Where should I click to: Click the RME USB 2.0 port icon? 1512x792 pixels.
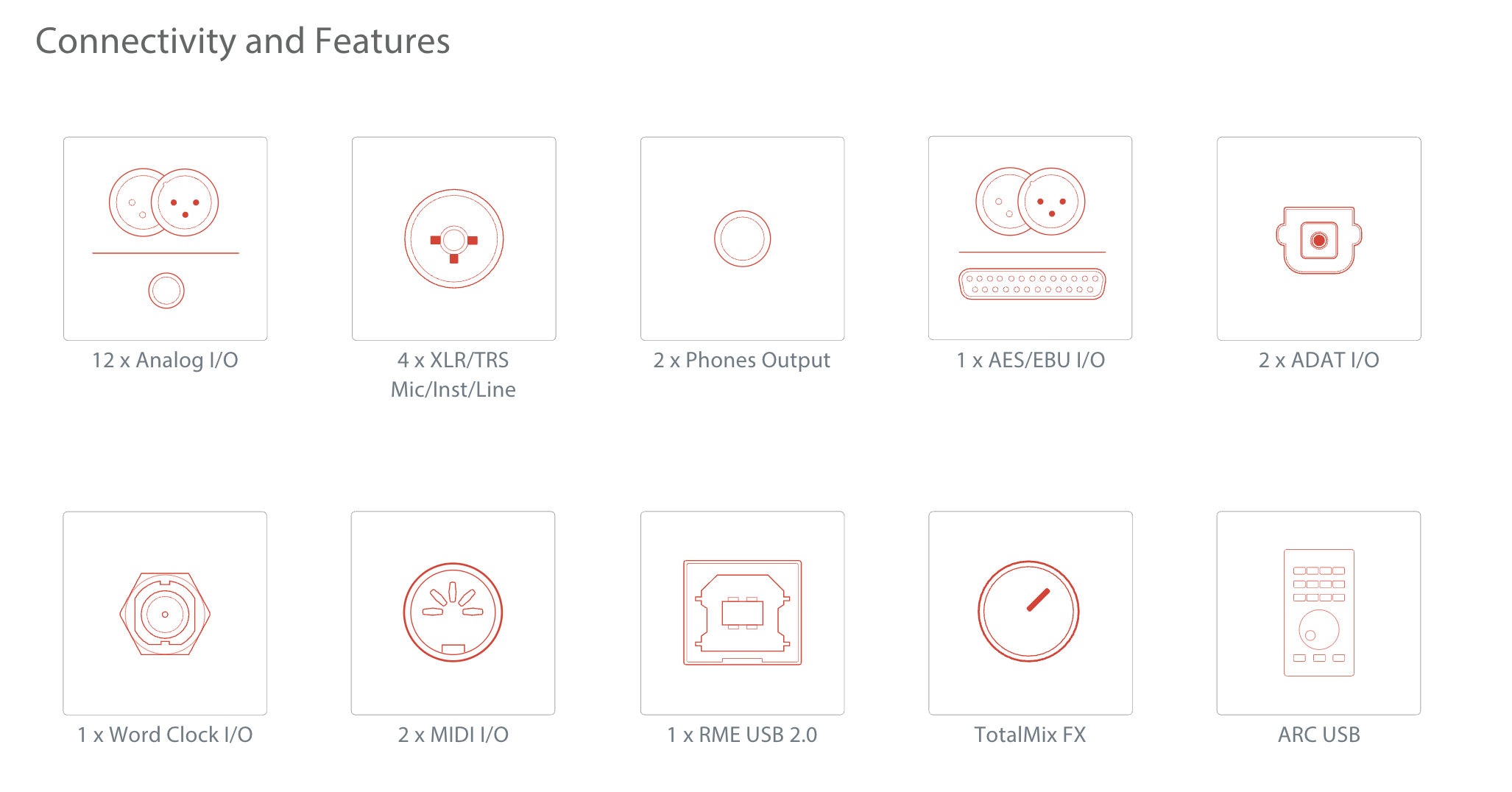click(x=742, y=613)
